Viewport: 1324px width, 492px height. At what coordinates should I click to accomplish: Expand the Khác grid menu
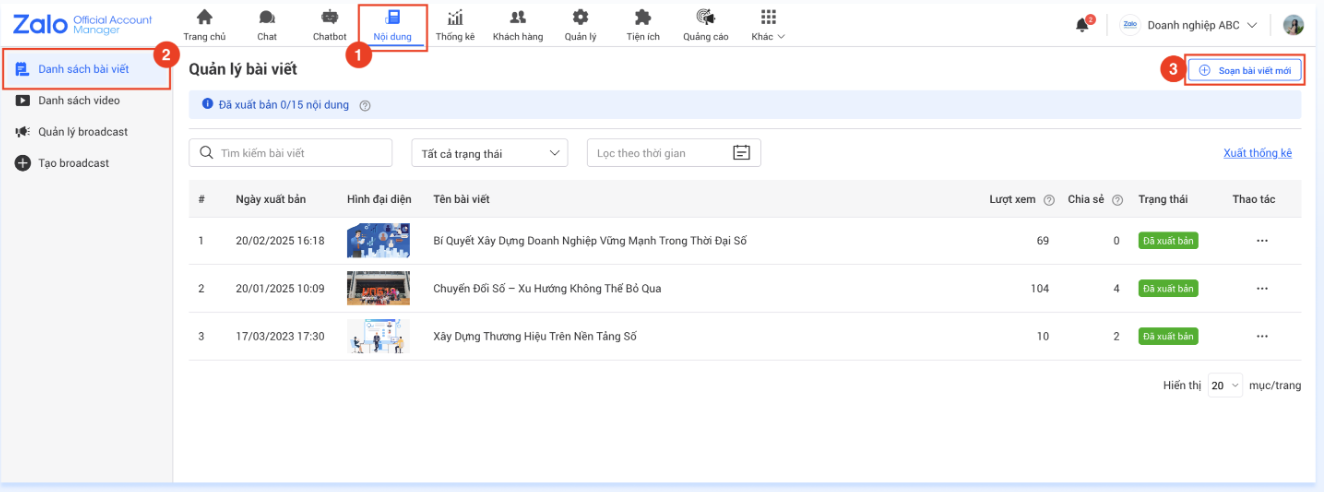pos(768,25)
